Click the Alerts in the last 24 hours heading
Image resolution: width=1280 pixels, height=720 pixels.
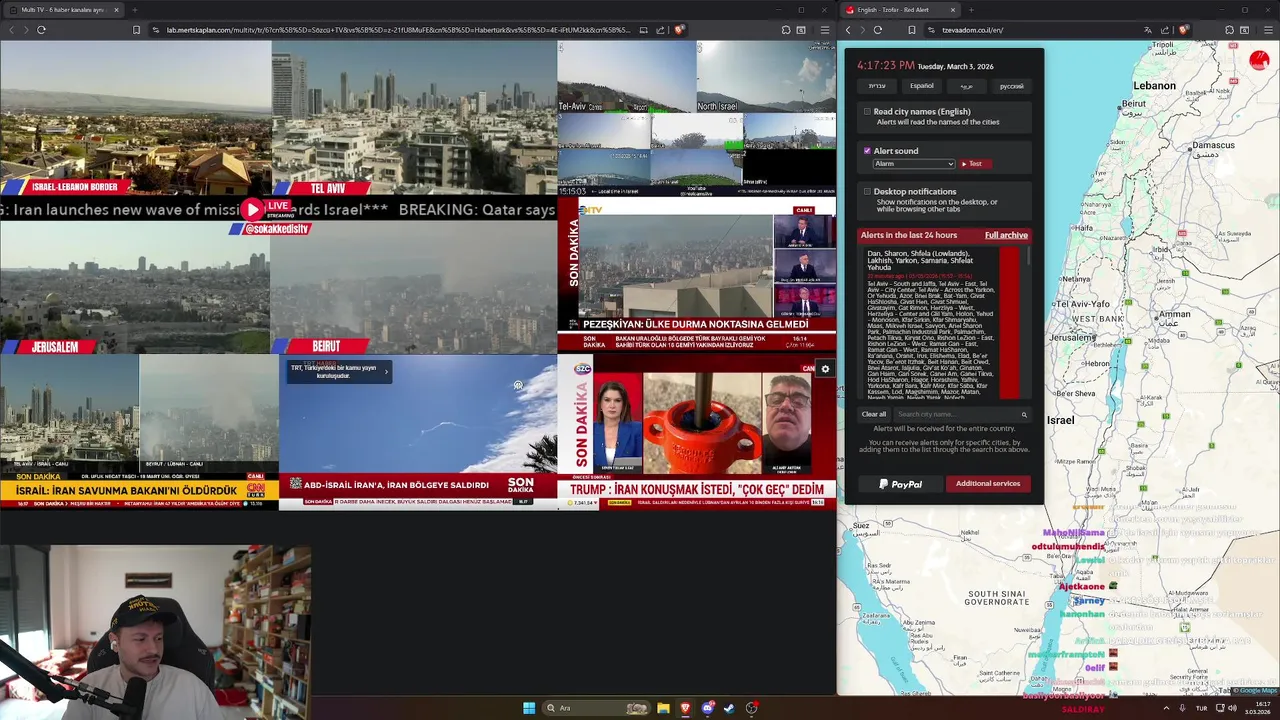tap(909, 235)
